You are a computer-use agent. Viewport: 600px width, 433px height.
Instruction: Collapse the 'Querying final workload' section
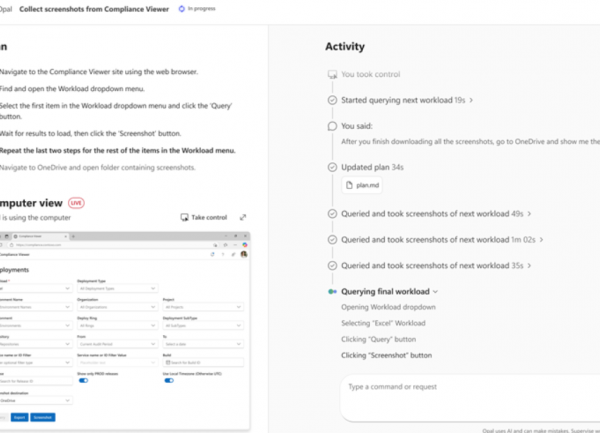[x=436, y=291]
